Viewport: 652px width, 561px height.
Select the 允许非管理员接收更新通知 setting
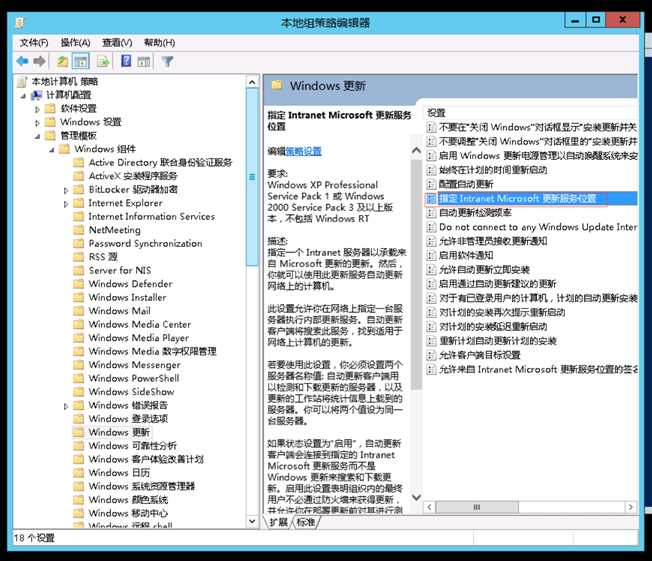click(493, 241)
